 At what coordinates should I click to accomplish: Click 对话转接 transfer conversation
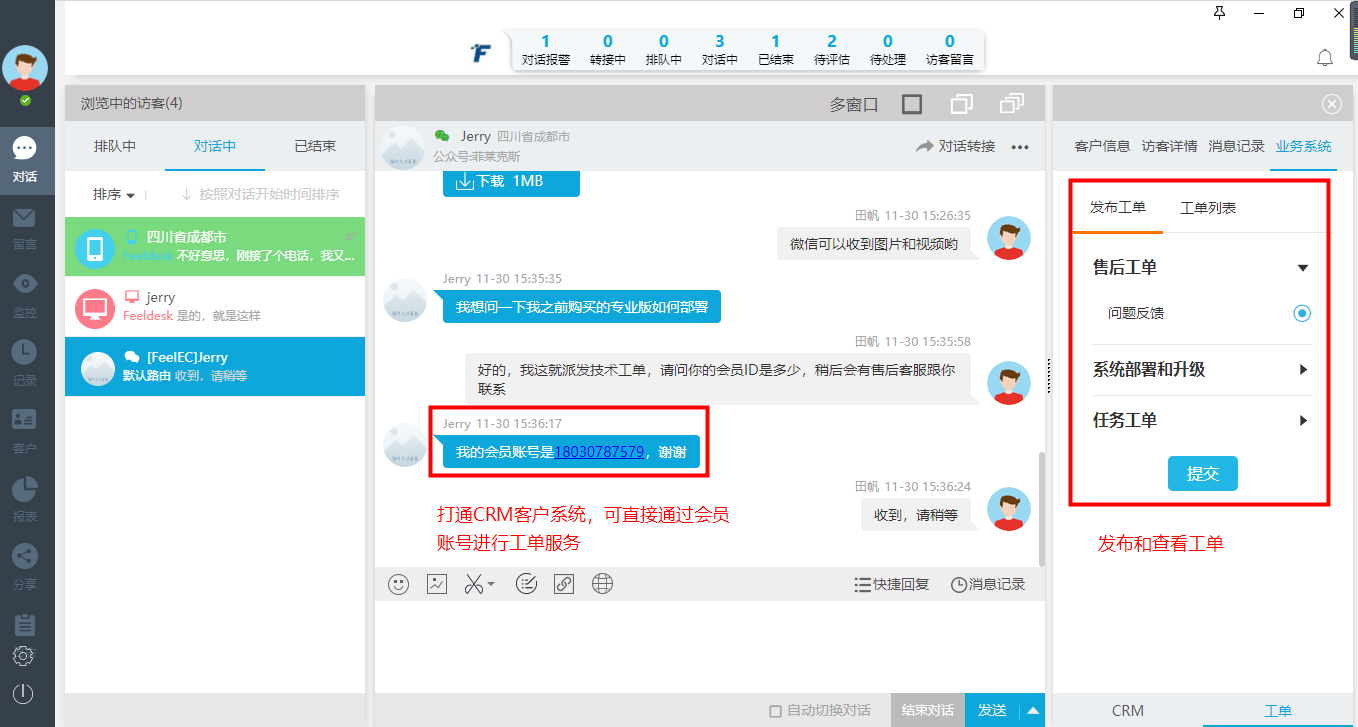coord(956,146)
